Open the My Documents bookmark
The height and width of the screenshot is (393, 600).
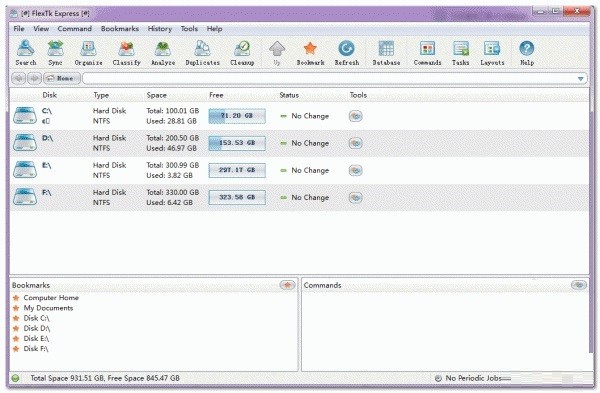coord(48,308)
